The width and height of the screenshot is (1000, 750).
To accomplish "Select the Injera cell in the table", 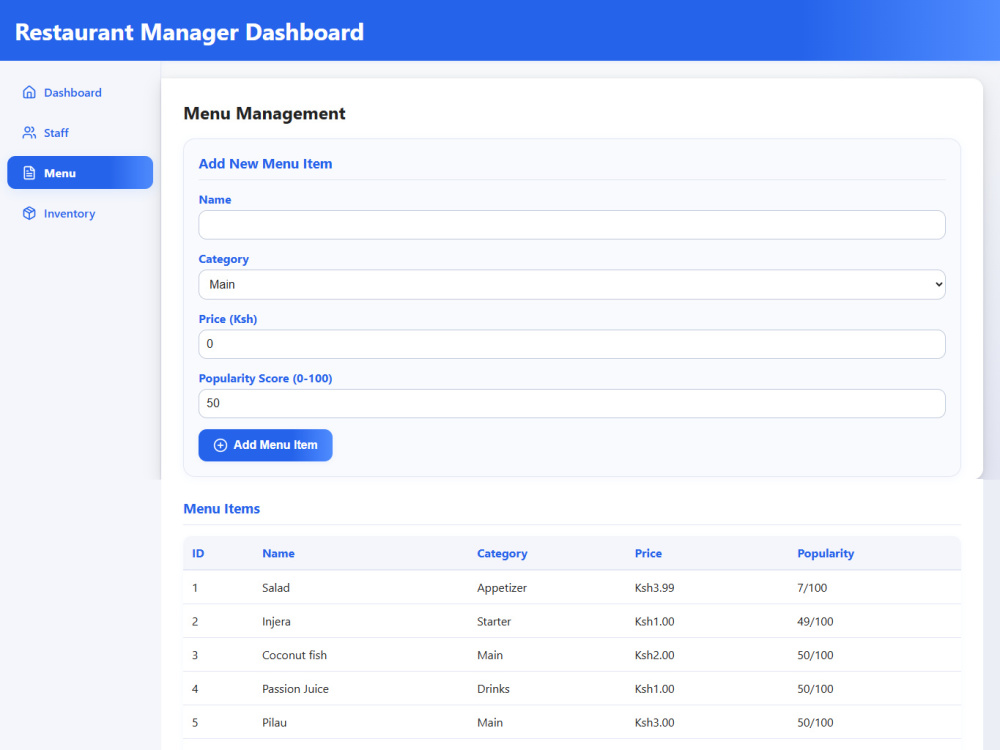I will (276, 622).
